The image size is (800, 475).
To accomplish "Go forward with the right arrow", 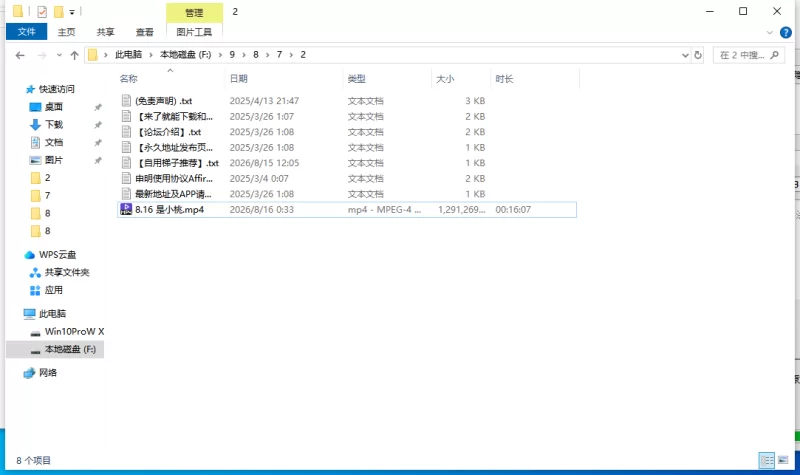I will (x=42, y=55).
